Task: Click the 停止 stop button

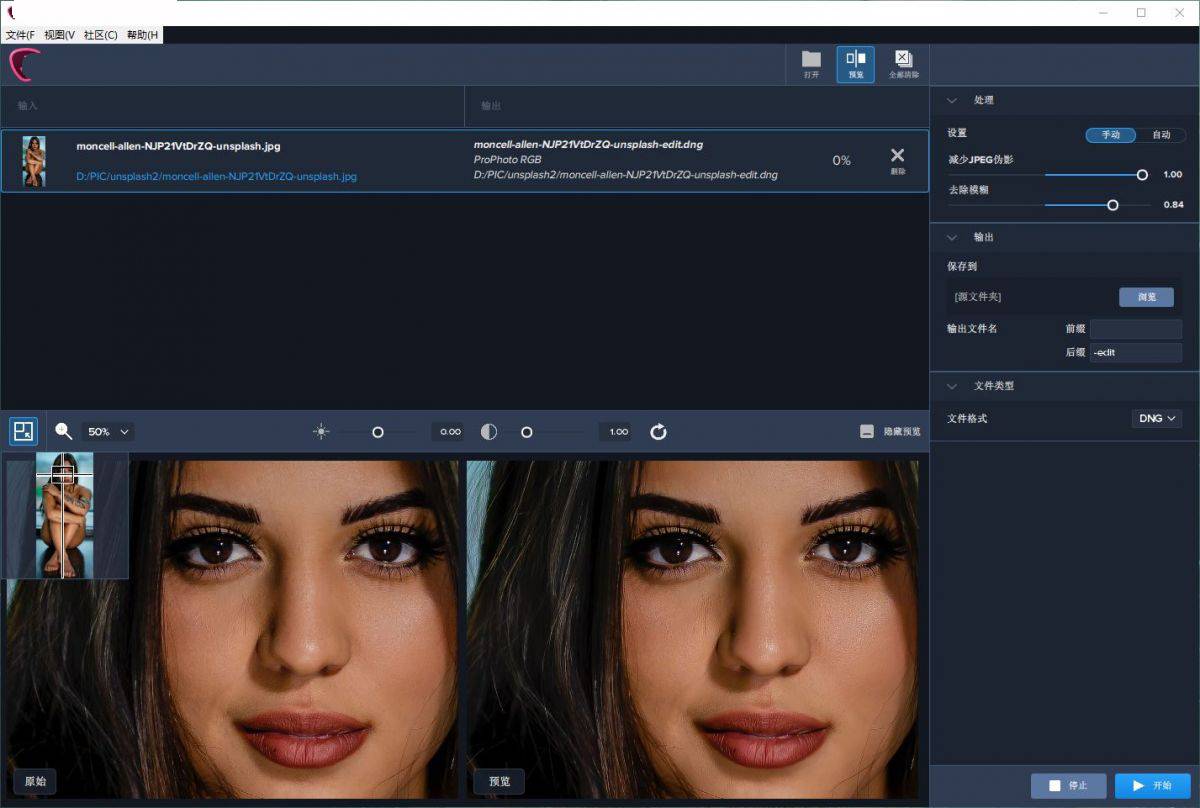Action: (1069, 786)
